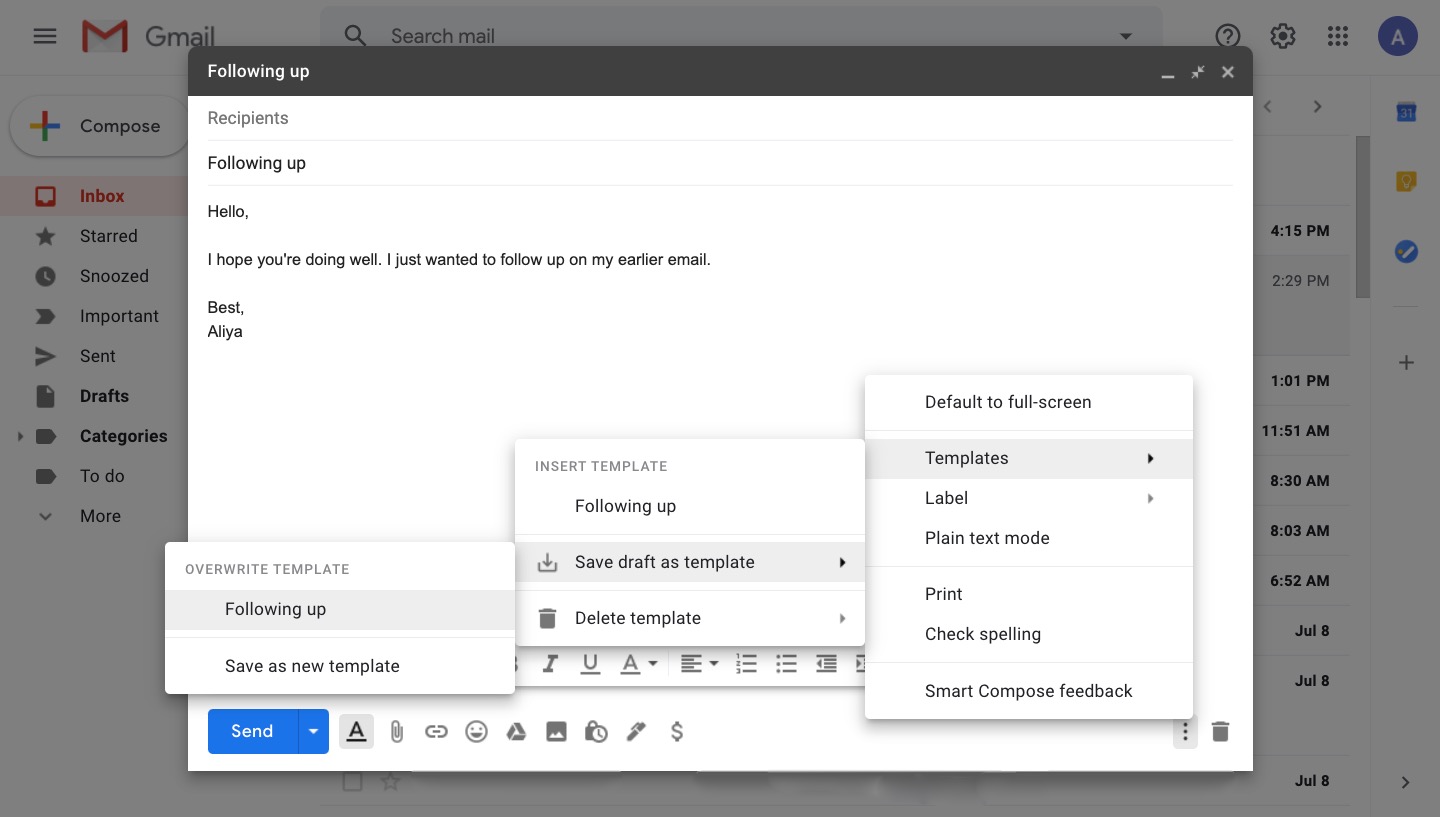Insert files using the Google Drive icon
Image resolution: width=1440 pixels, height=817 pixels.
[516, 732]
